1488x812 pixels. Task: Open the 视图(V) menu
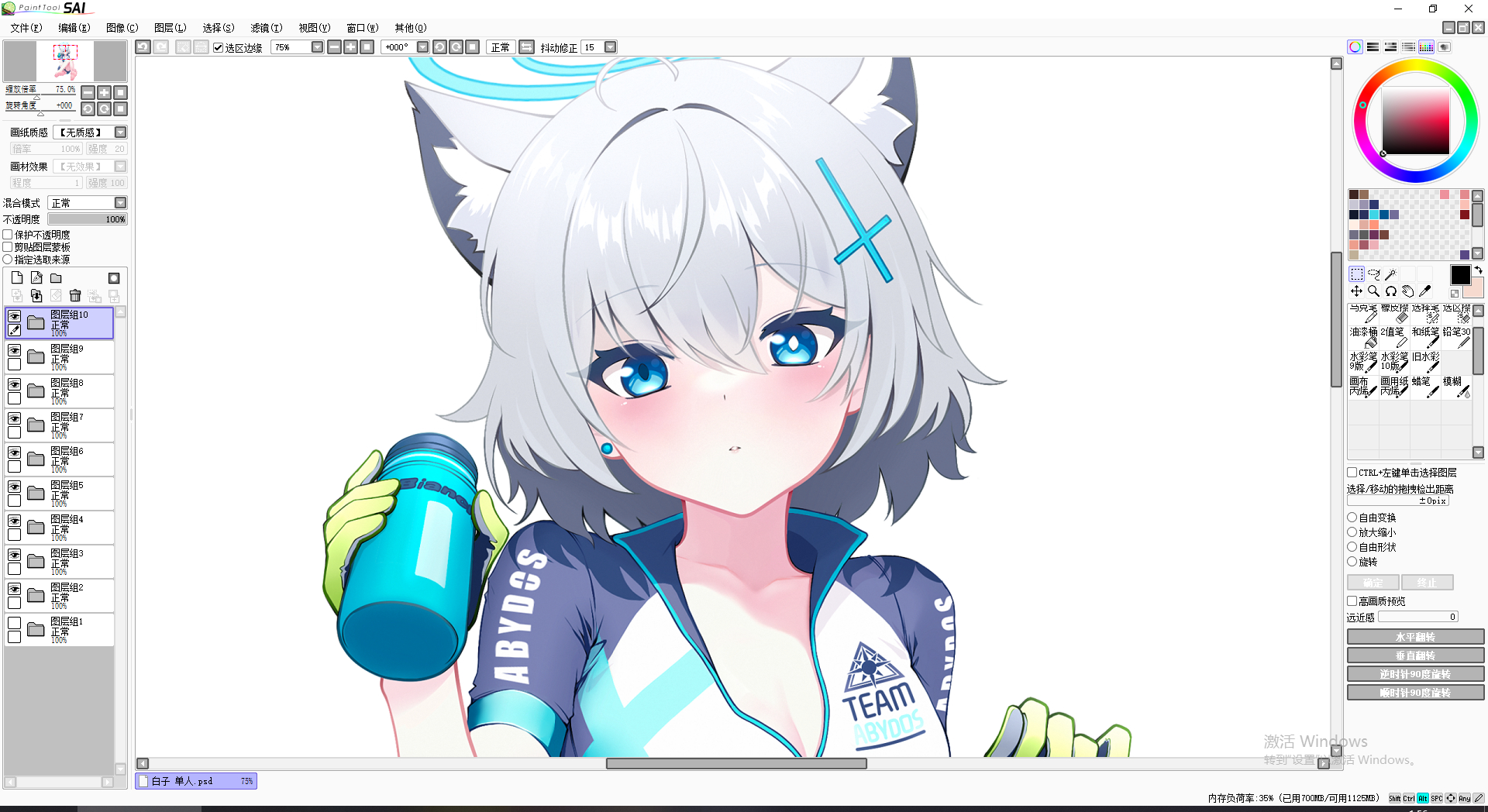tap(315, 28)
